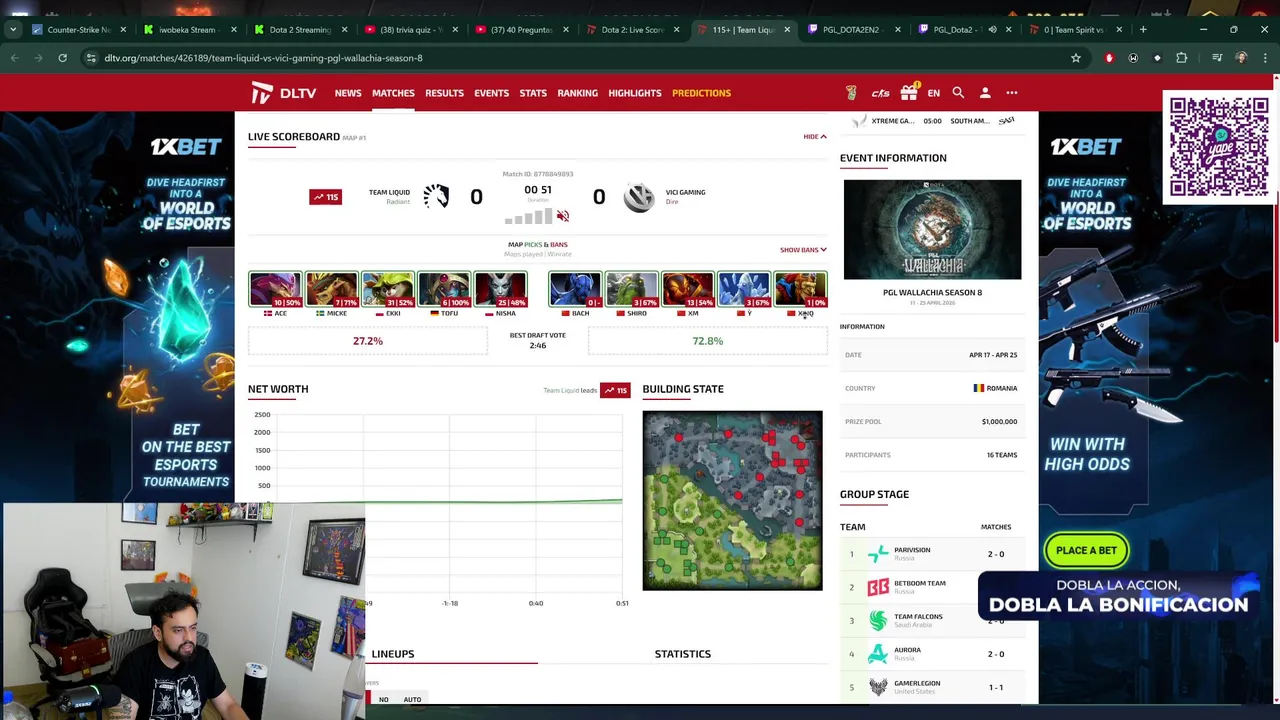Click the PGL Wallachia Season 8 link
Screen dimensions: 1280x720
coord(932,293)
